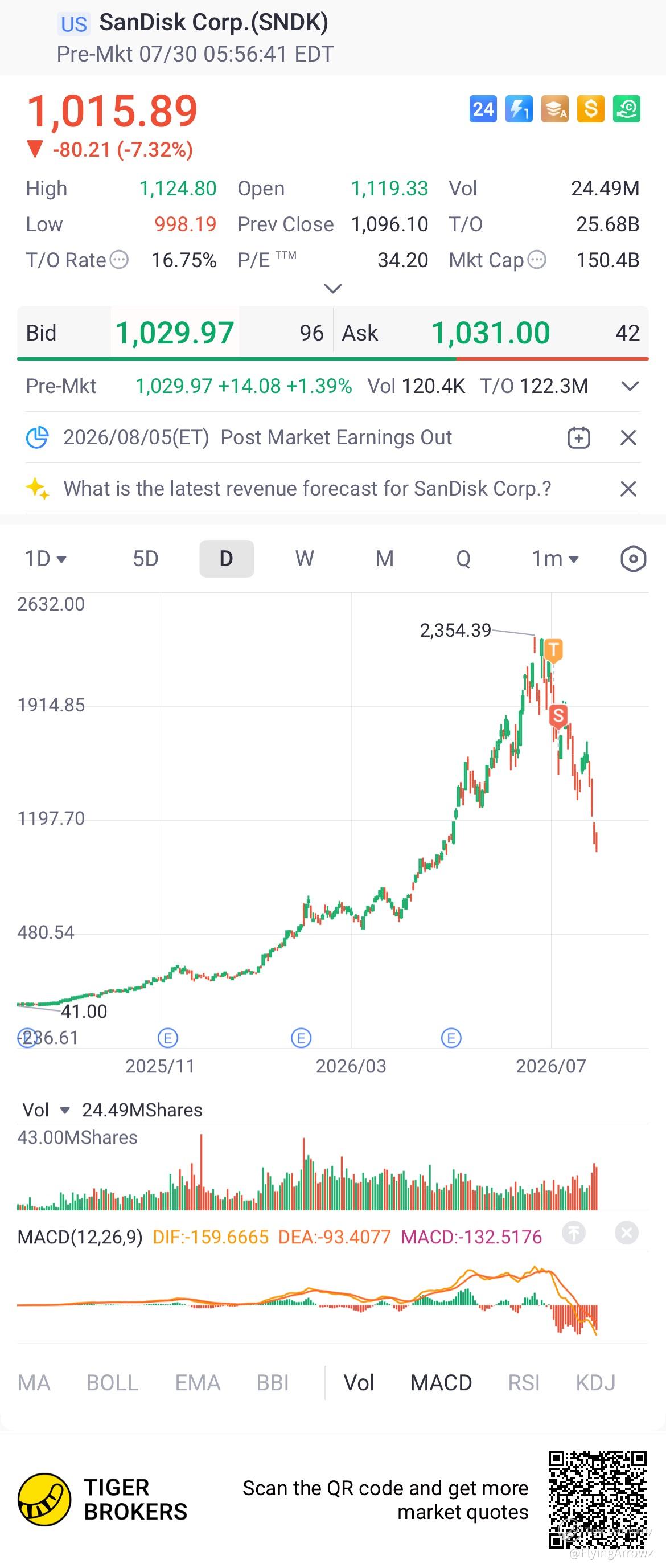Enable the BOLL overlay indicator
Image resolution: width=666 pixels, height=1568 pixels.
pos(113,1383)
